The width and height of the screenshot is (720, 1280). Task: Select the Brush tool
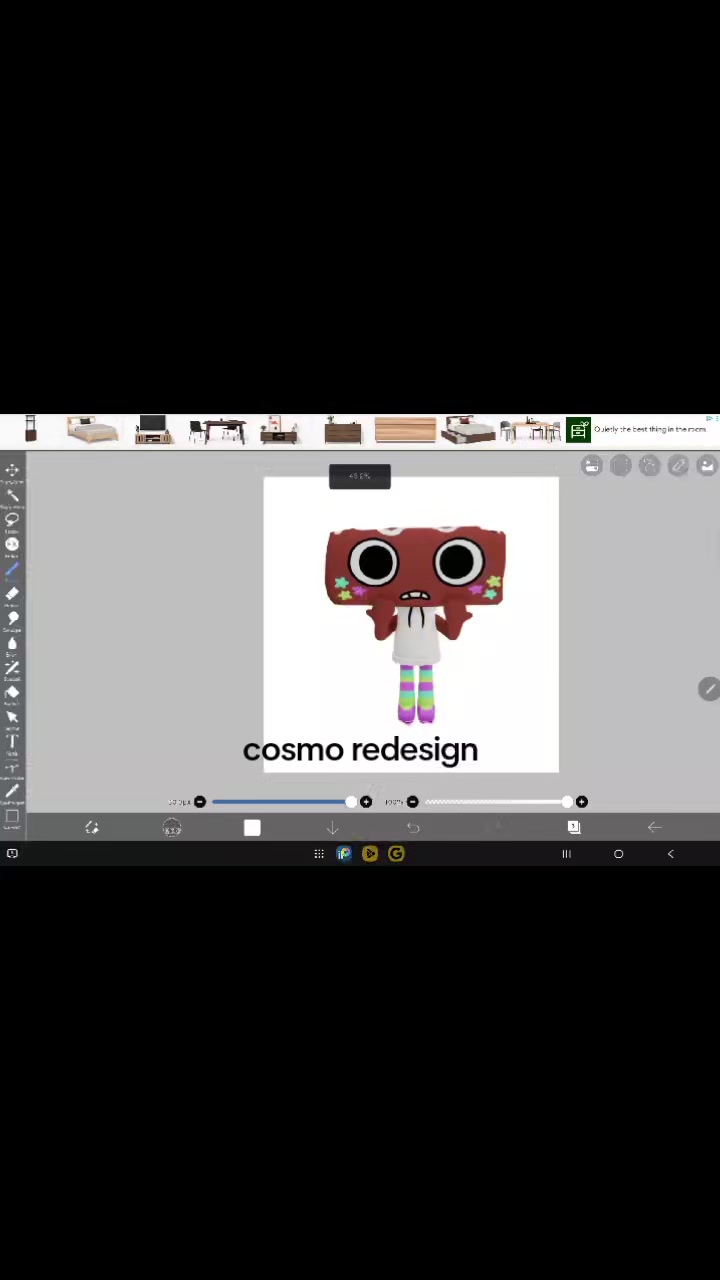tap(12, 570)
